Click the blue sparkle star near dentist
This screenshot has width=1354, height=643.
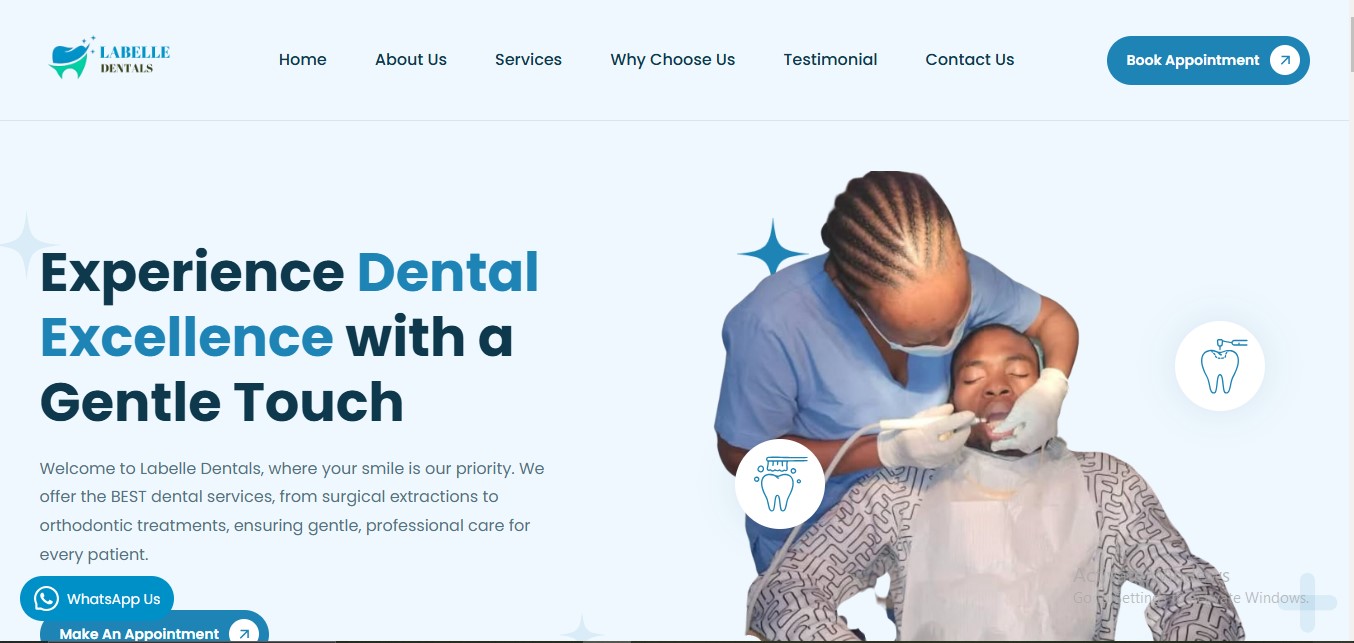click(x=771, y=247)
